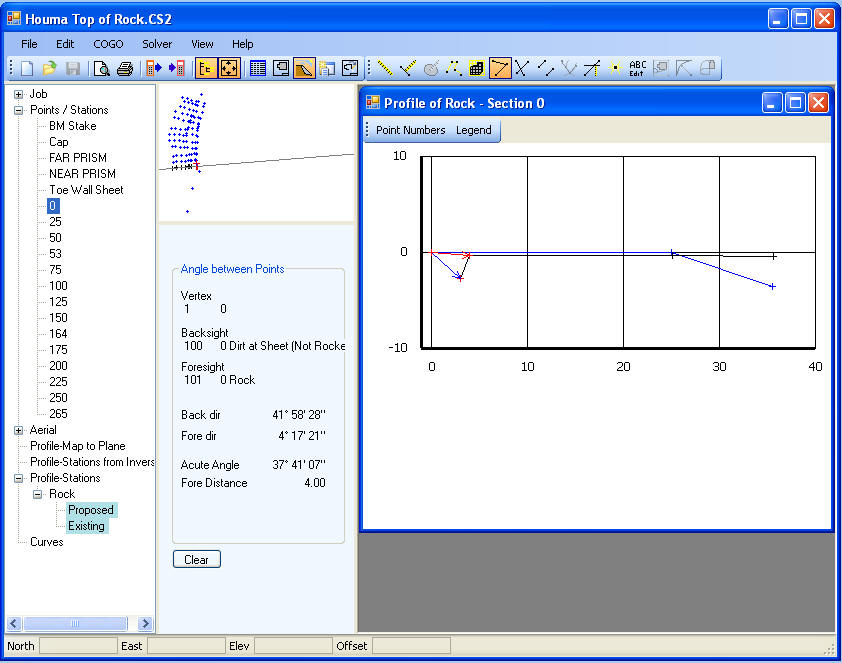Click the Print printer icon
The width and height of the screenshot is (842, 663).
coord(125,68)
